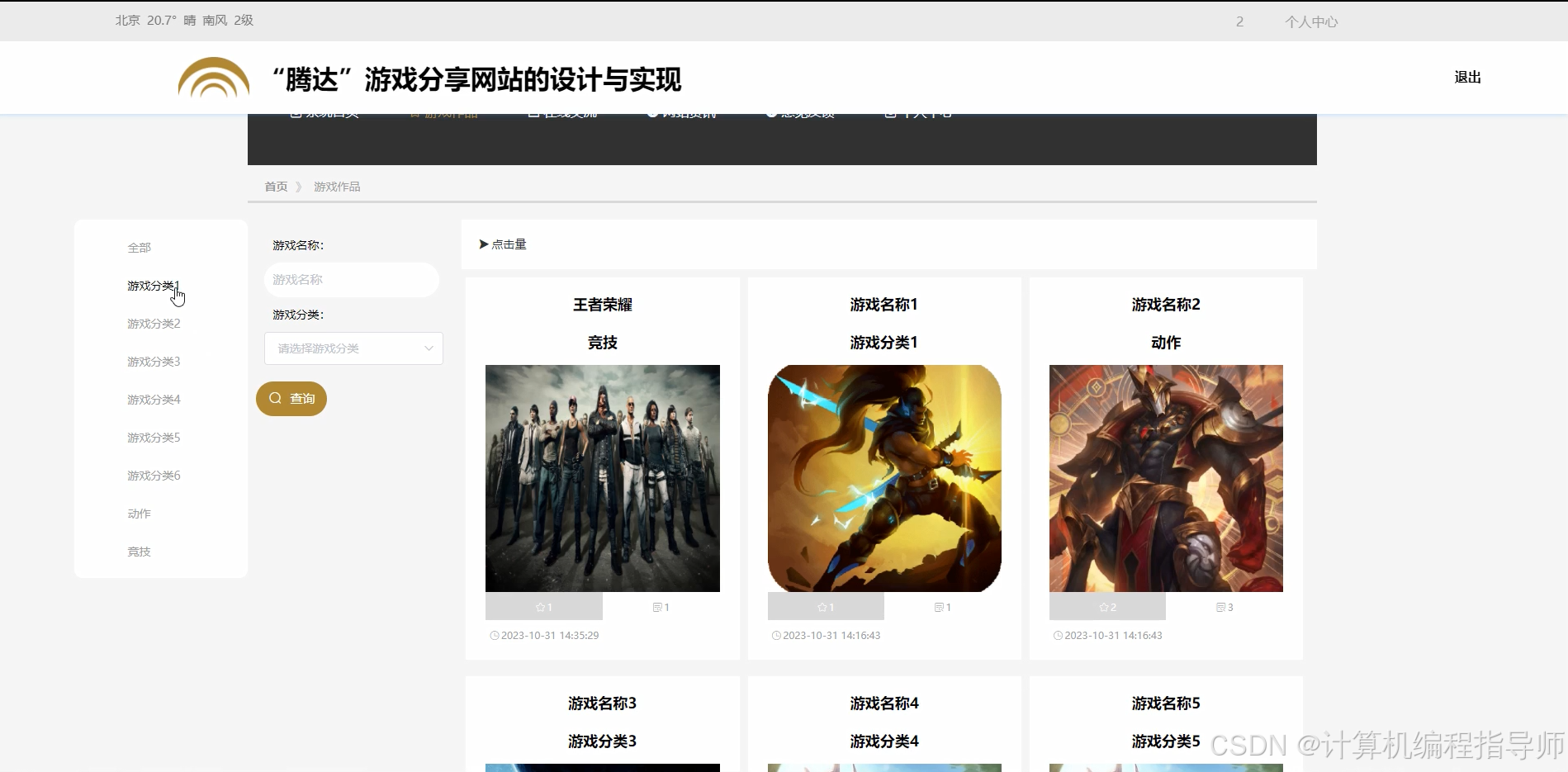Click the 王者荣耀 card title

(603, 305)
